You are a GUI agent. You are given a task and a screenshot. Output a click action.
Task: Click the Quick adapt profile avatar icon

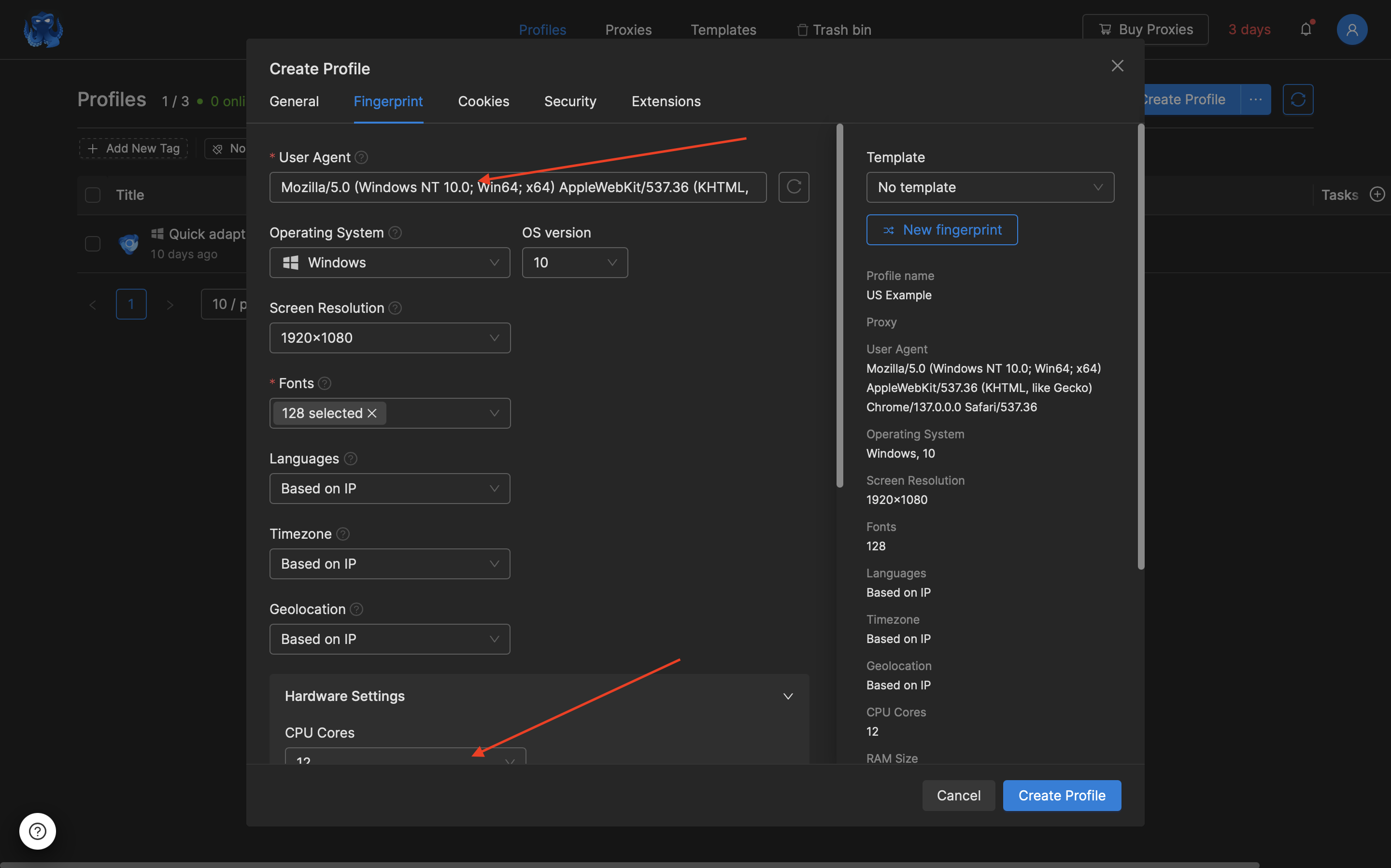click(128, 244)
